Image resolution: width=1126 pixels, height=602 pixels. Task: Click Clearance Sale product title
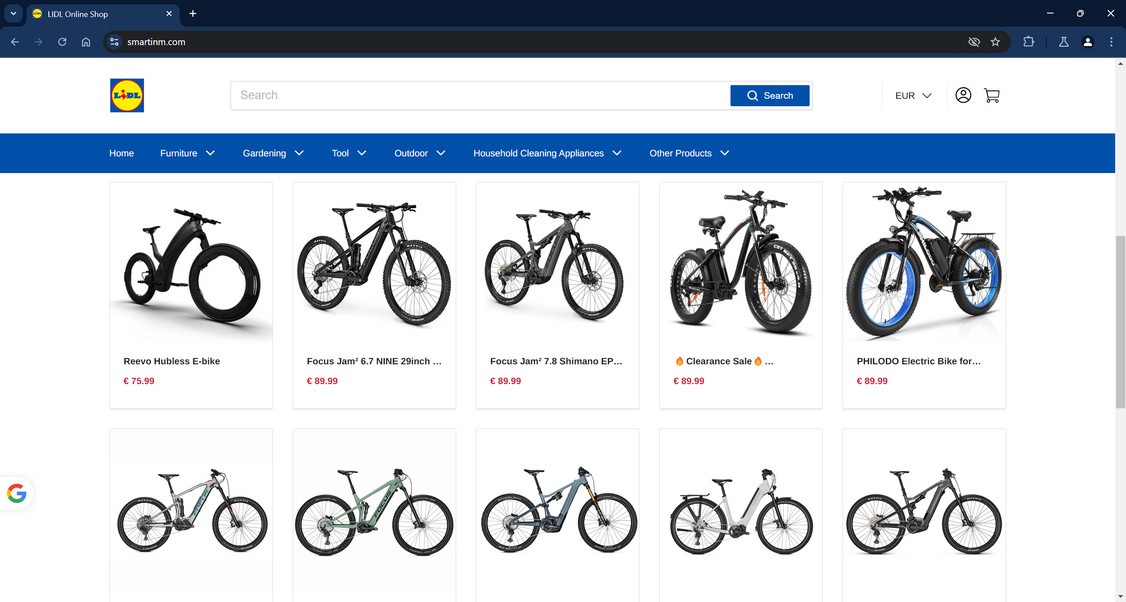pyautogui.click(x=724, y=361)
